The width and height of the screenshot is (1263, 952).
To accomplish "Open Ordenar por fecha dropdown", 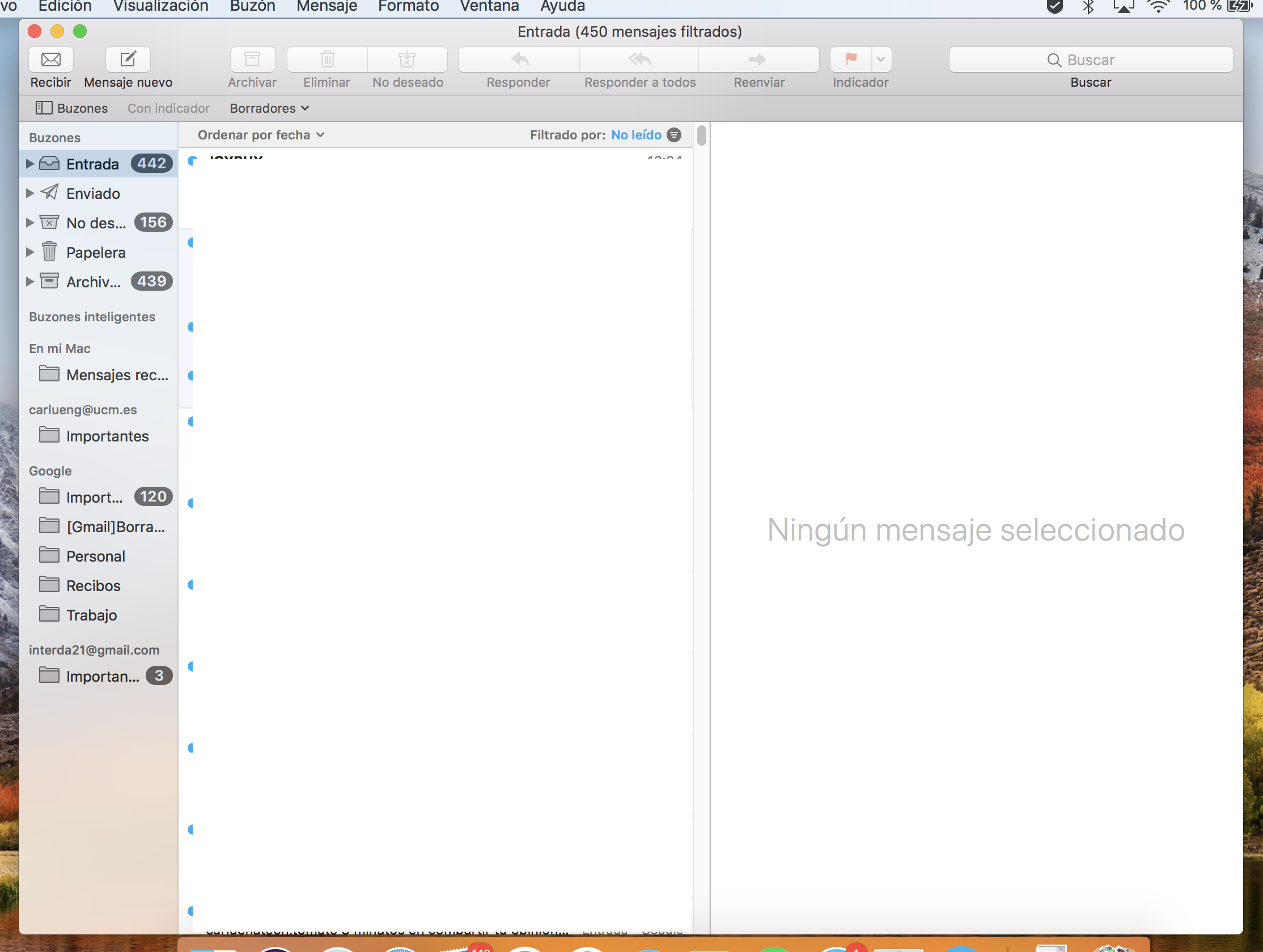I will coord(261,135).
